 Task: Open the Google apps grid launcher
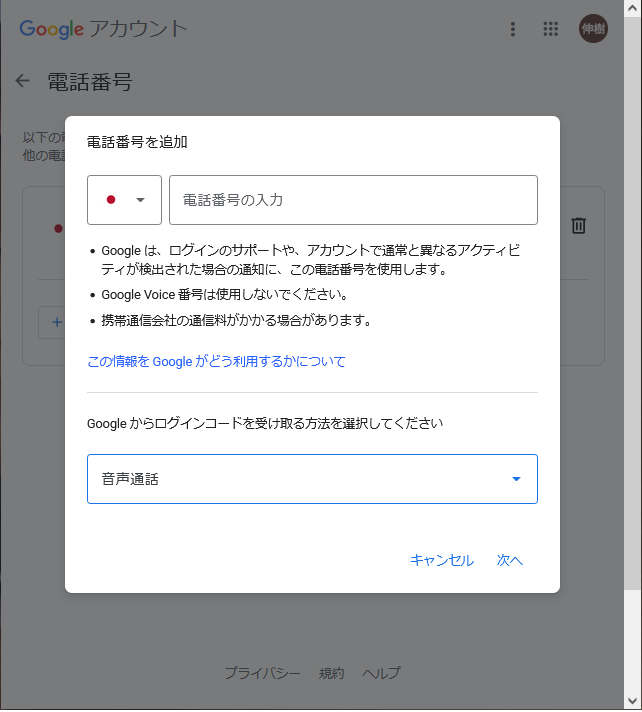tap(550, 29)
